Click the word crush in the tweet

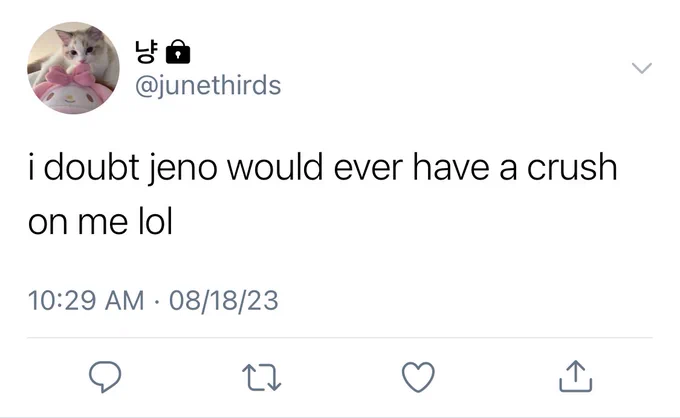[572, 168]
